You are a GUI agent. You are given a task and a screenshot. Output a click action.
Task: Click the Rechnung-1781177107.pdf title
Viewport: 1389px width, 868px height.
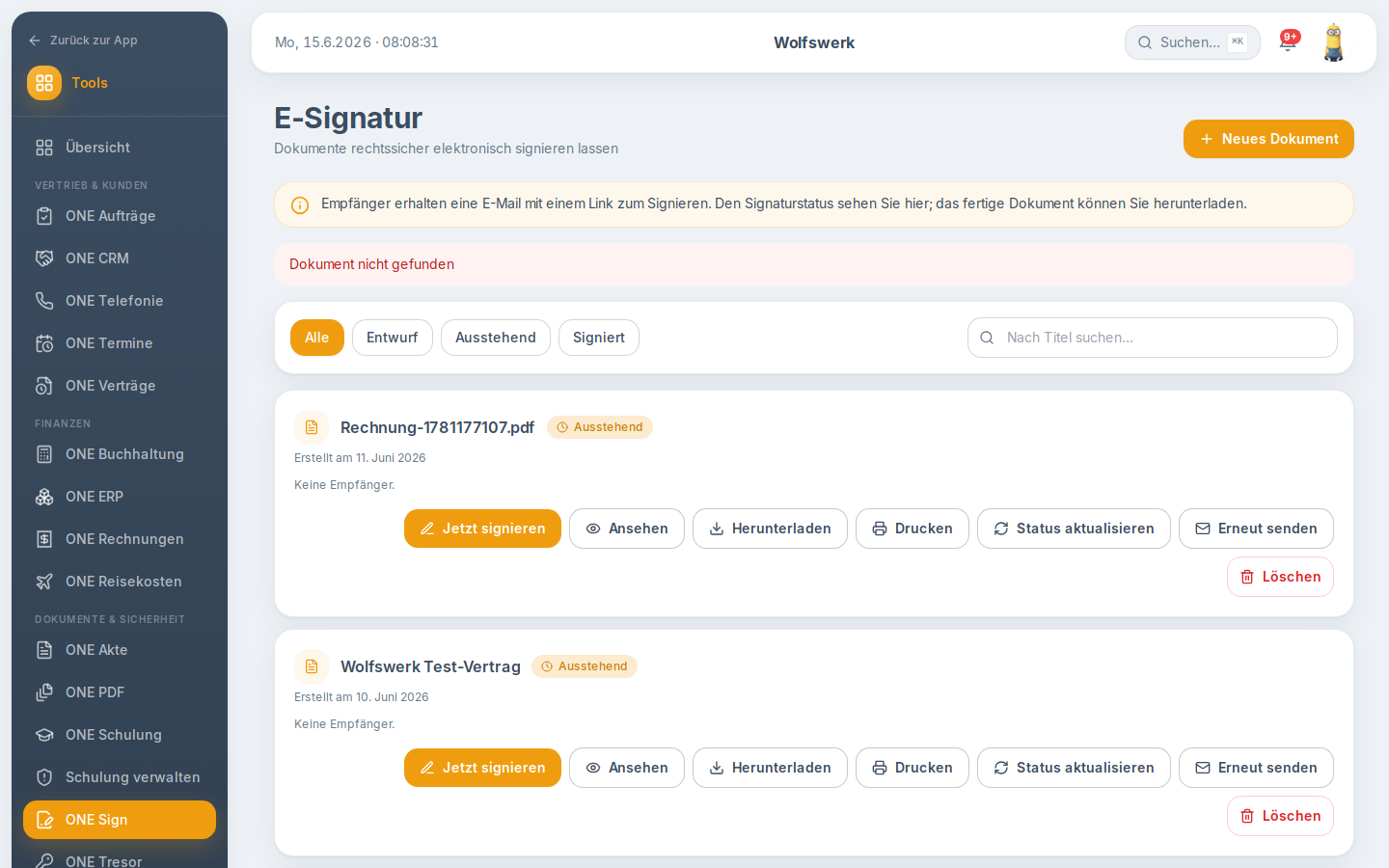437,427
